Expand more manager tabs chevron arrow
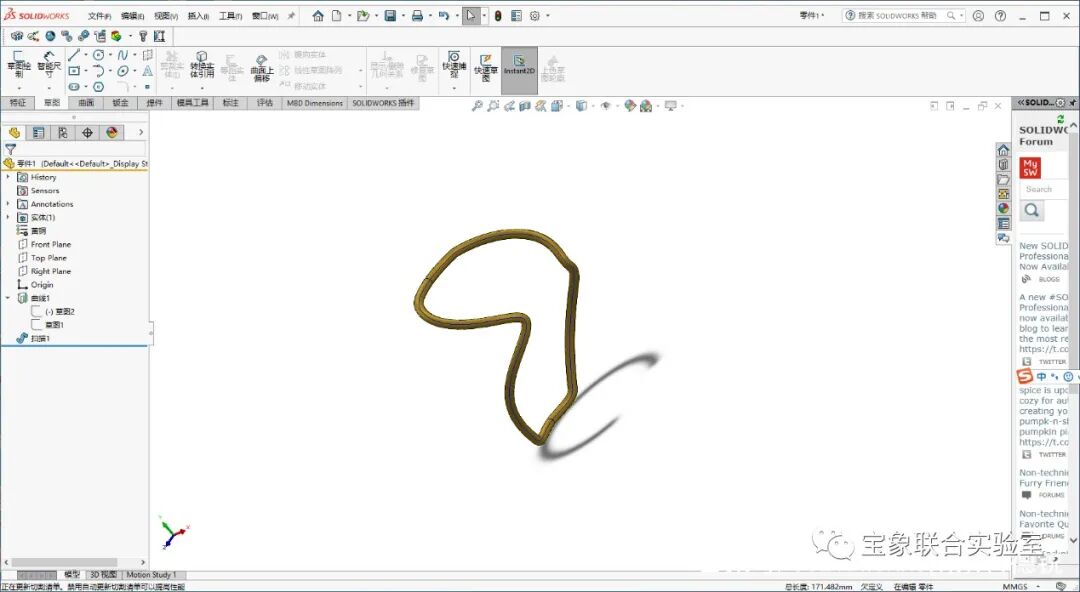The width and height of the screenshot is (1080, 592). pyautogui.click(x=141, y=132)
